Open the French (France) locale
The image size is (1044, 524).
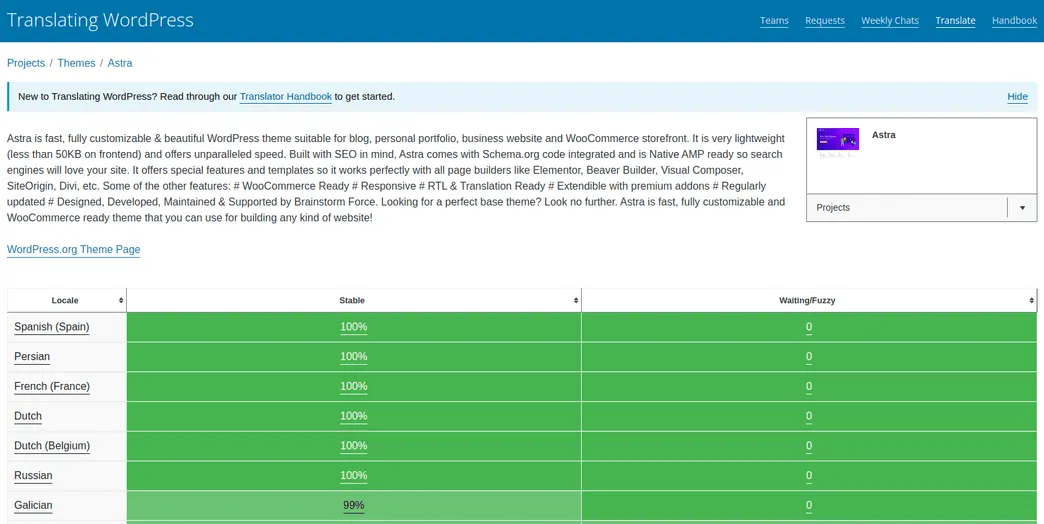(52, 386)
